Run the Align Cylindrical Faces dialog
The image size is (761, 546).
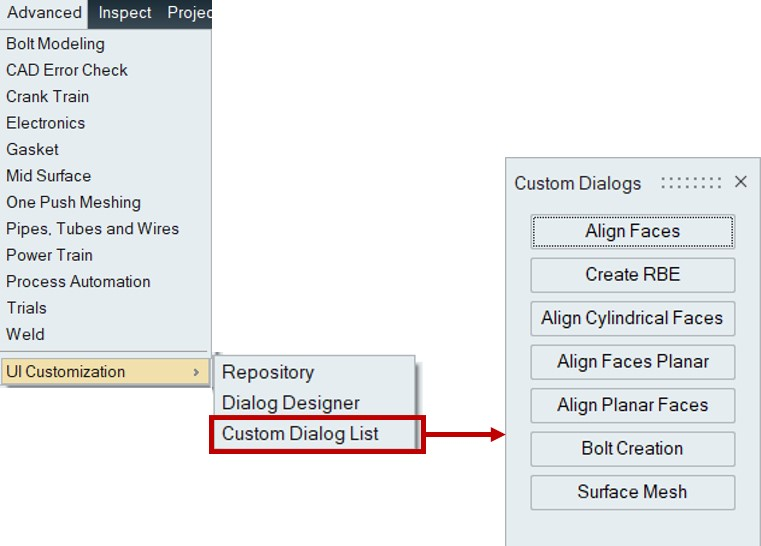pos(632,318)
